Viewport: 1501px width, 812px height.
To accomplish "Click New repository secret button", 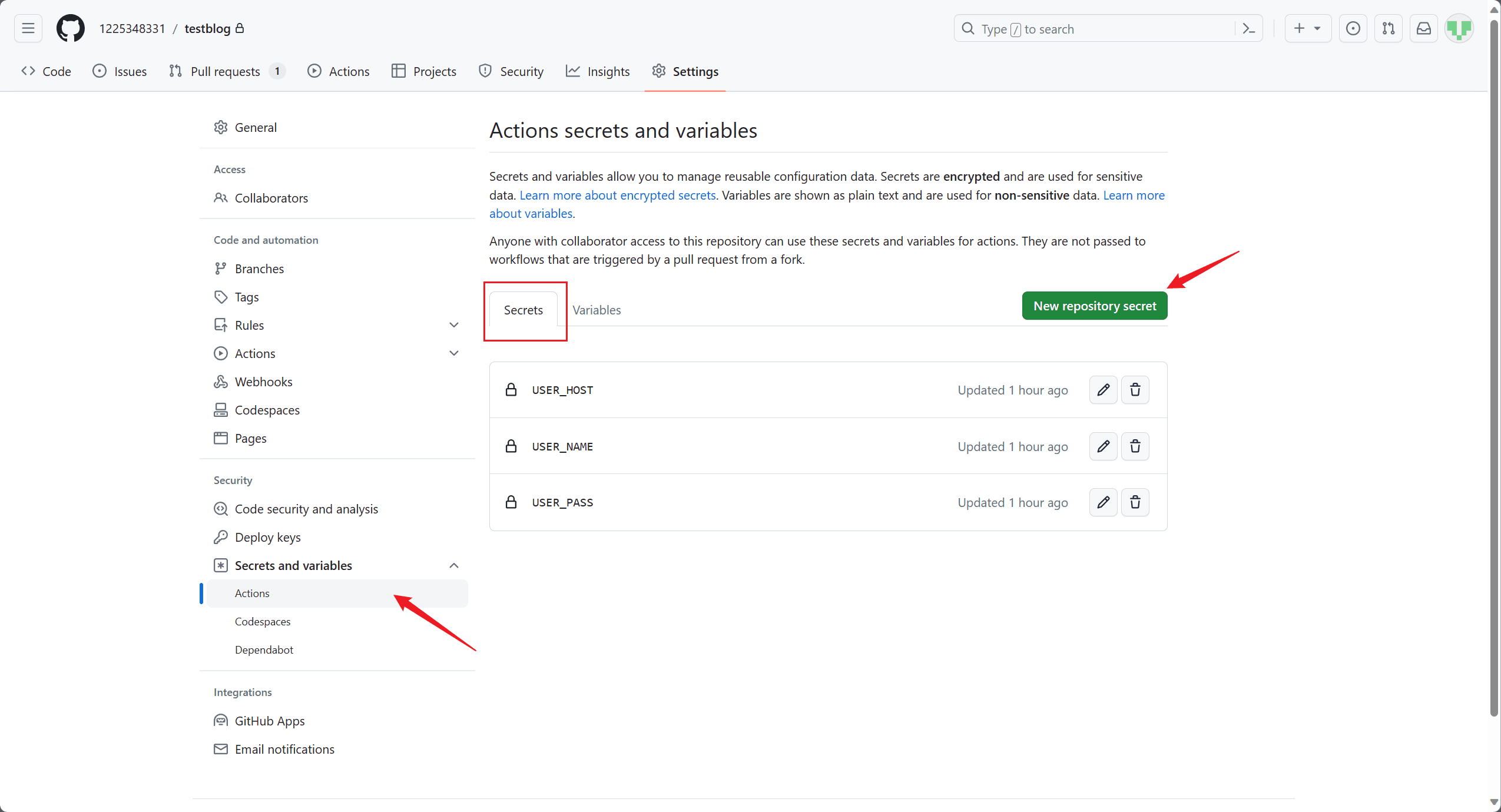I will coord(1094,306).
